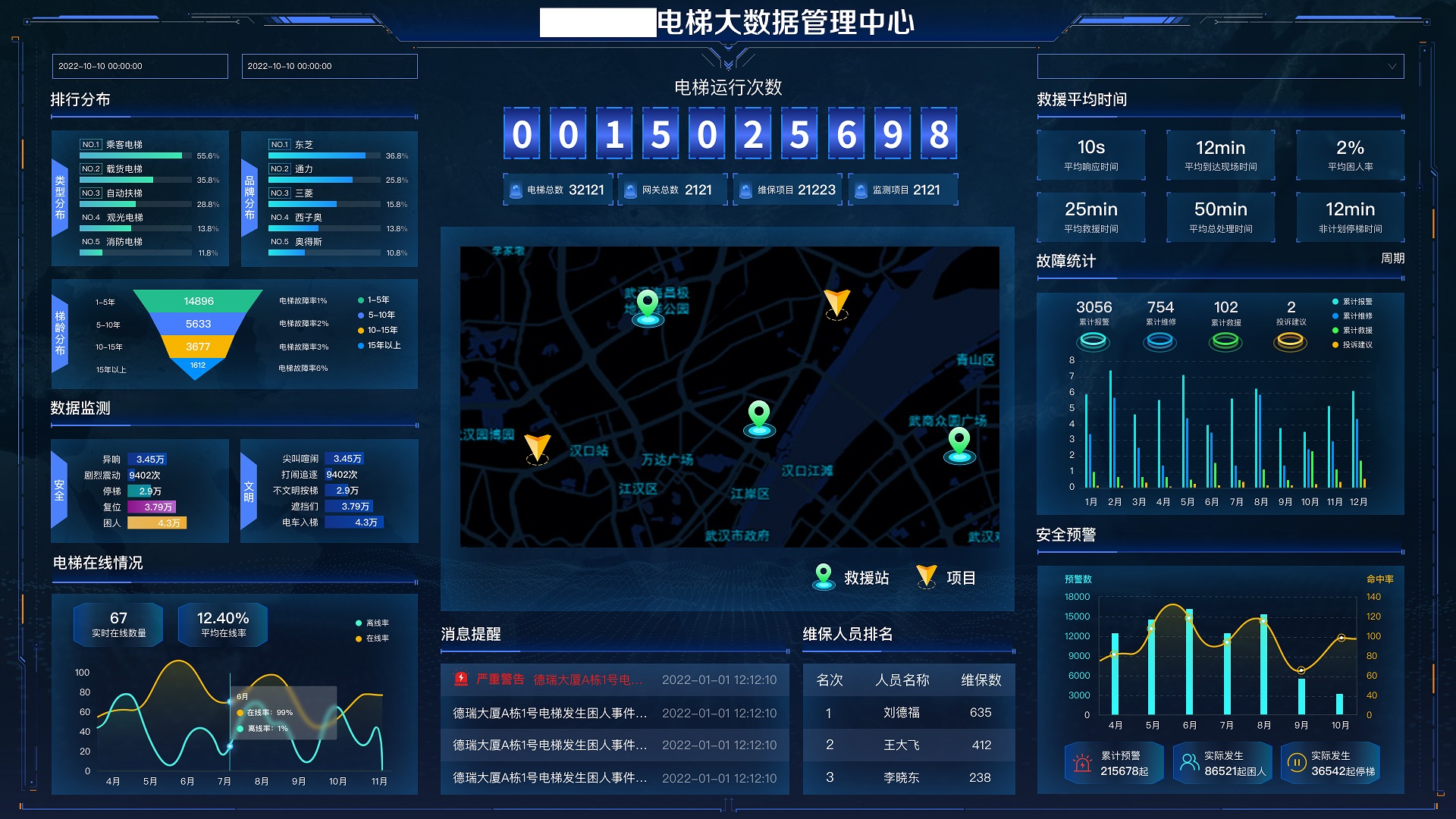
Task: Click the green rescue station marker near the park
Action: pyautogui.click(x=648, y=307)
